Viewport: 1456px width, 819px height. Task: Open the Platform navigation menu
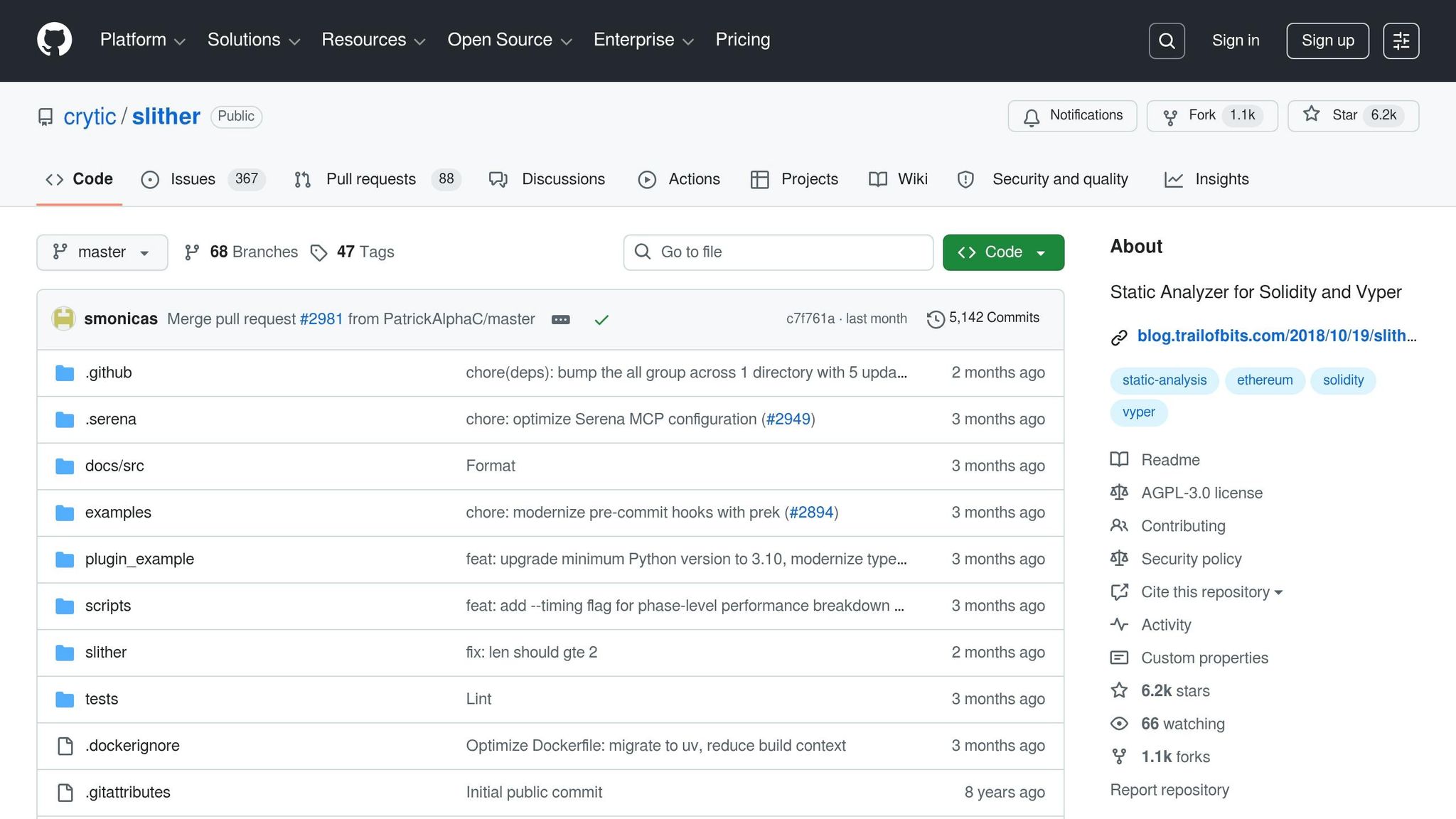(142, 40)
